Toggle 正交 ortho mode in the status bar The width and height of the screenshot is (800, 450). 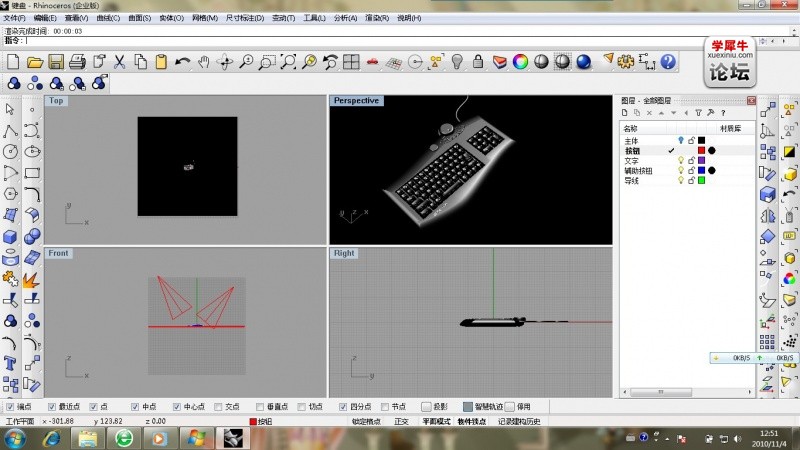402,421
